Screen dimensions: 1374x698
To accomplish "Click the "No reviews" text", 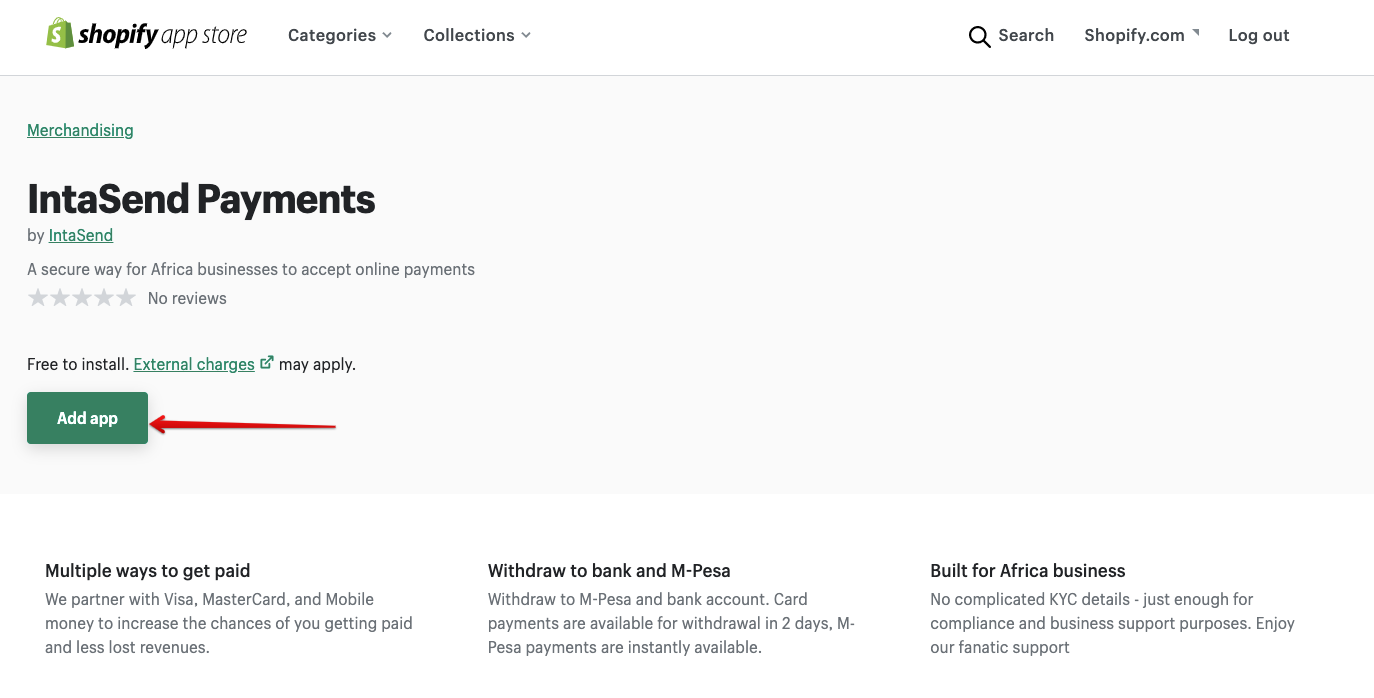I will (x=187, y=298).
